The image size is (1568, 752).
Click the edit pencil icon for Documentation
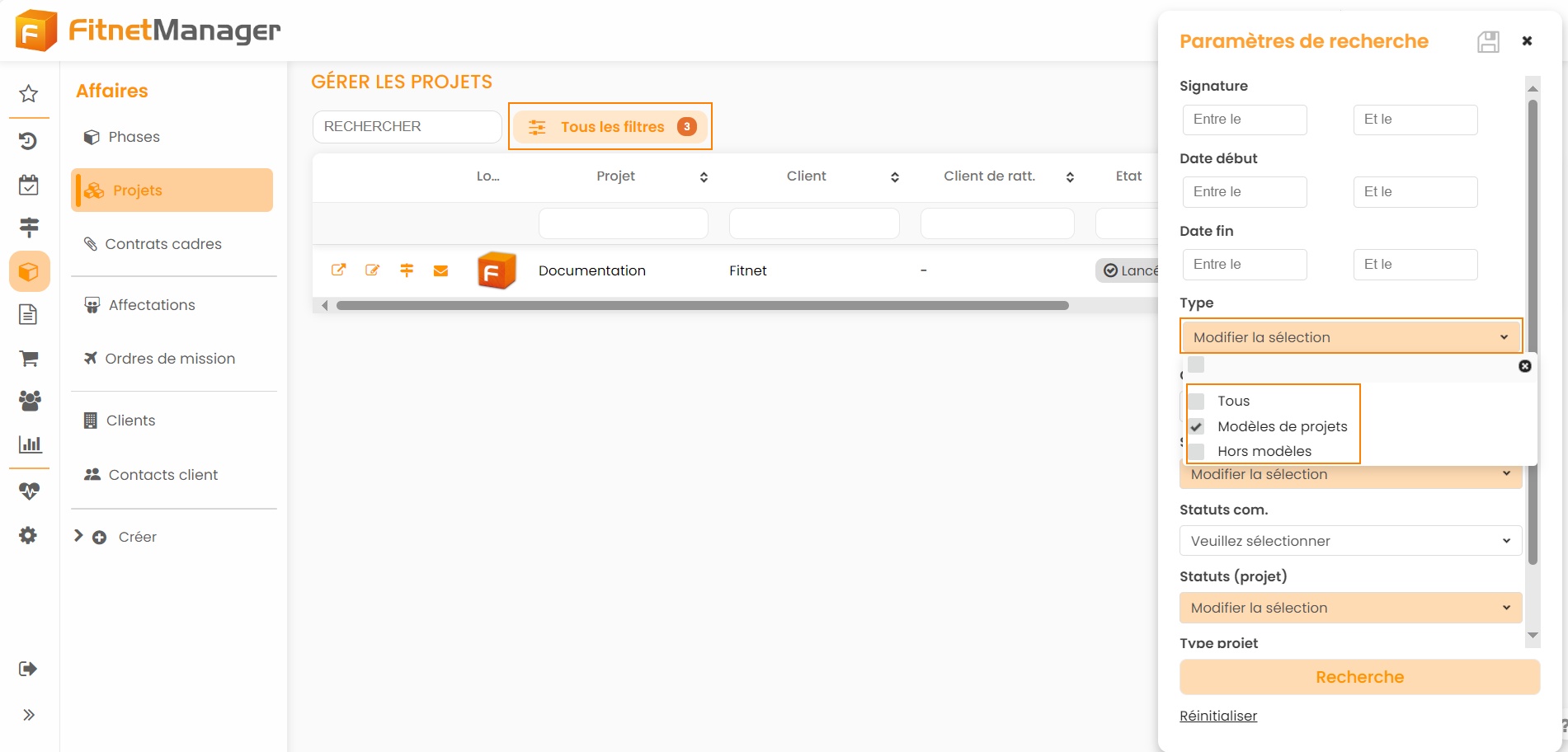[x=373, y=270]
